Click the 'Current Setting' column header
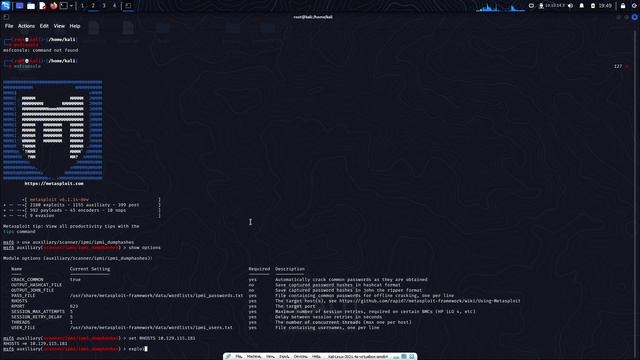This screenshot has height=360, width=640. [90, 269]
